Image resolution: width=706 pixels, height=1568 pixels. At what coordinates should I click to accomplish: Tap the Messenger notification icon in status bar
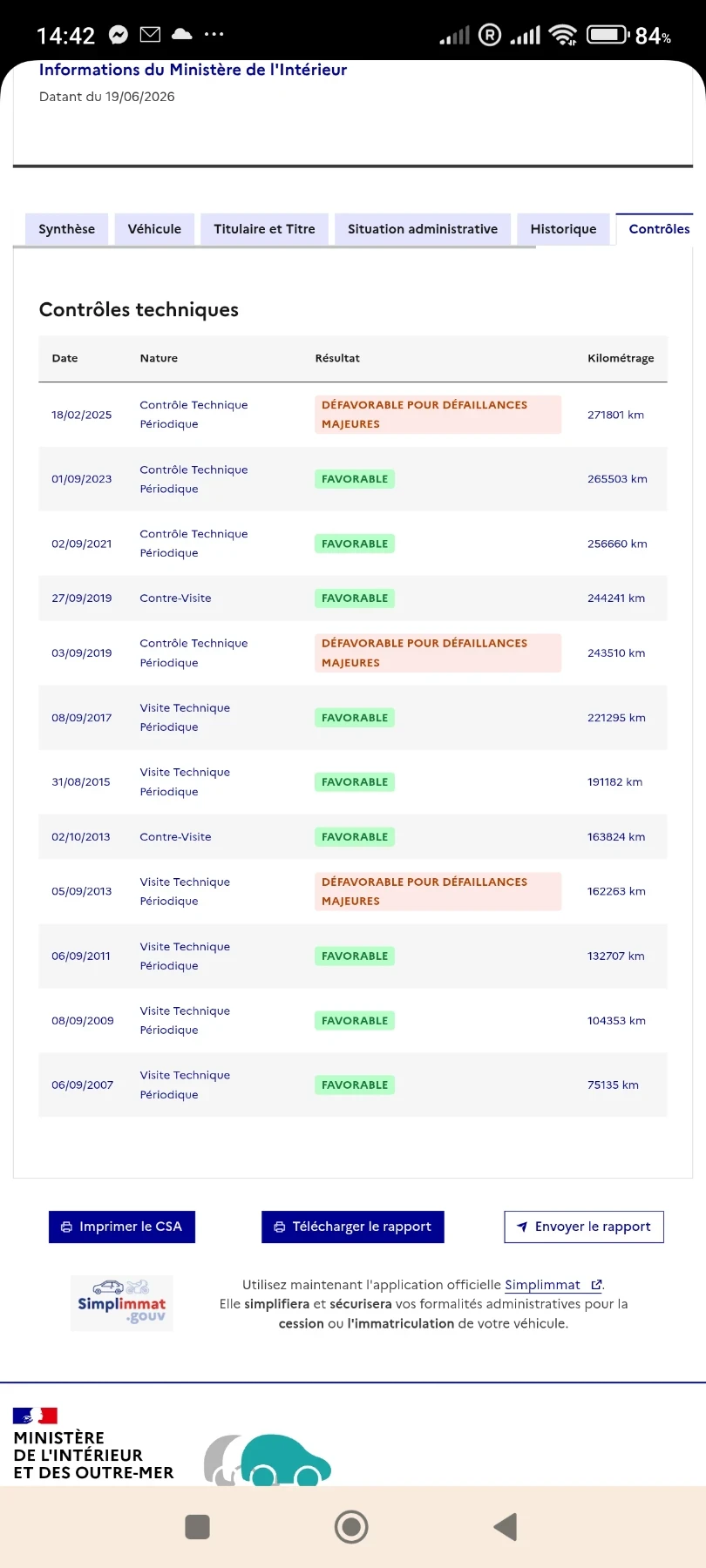click(x=119, y=35)
